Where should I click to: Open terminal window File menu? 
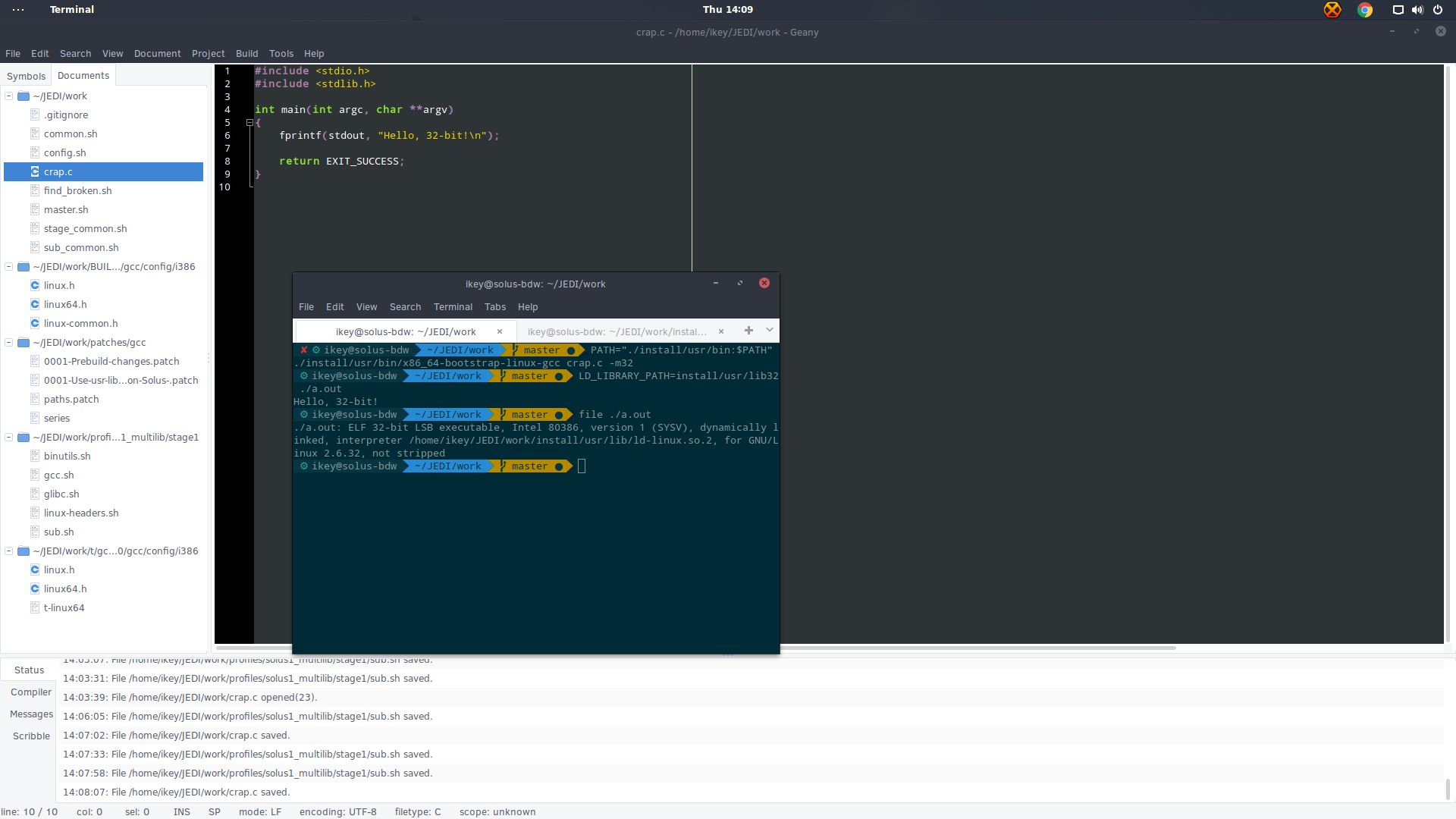(x=306, y=307)
